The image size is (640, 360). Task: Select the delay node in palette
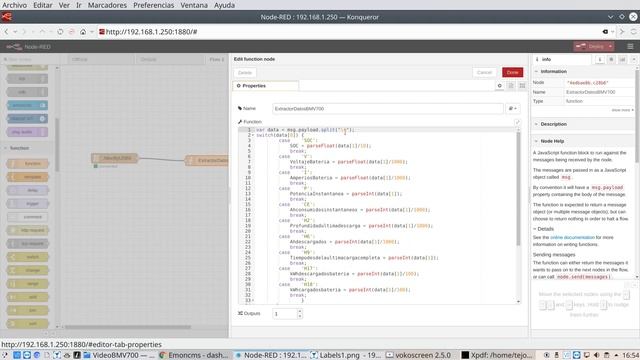click(x=28, y=190)
